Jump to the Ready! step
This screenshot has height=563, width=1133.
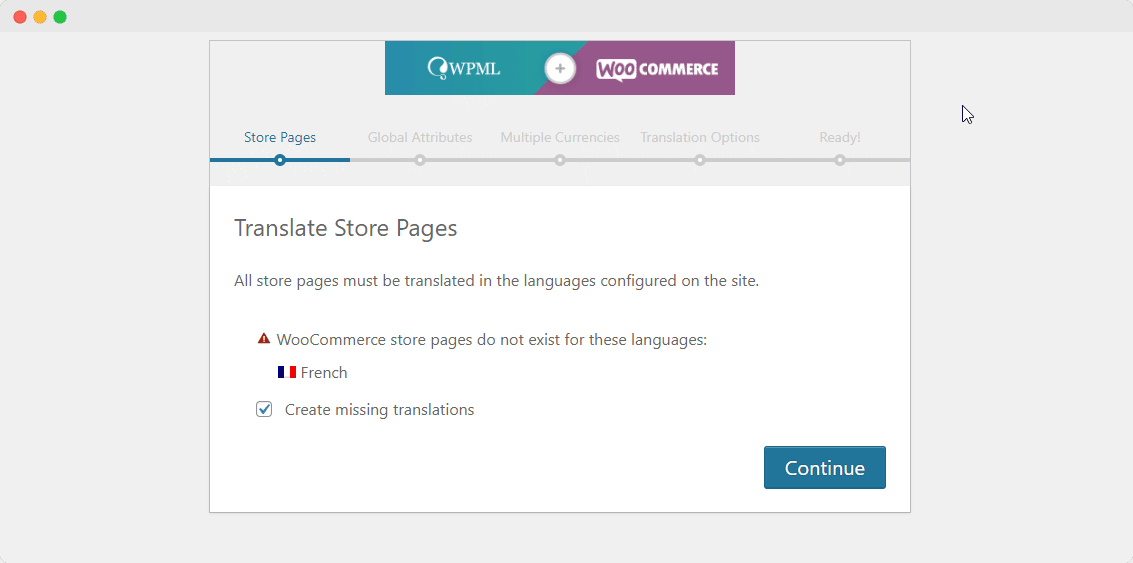pos(840,137)
